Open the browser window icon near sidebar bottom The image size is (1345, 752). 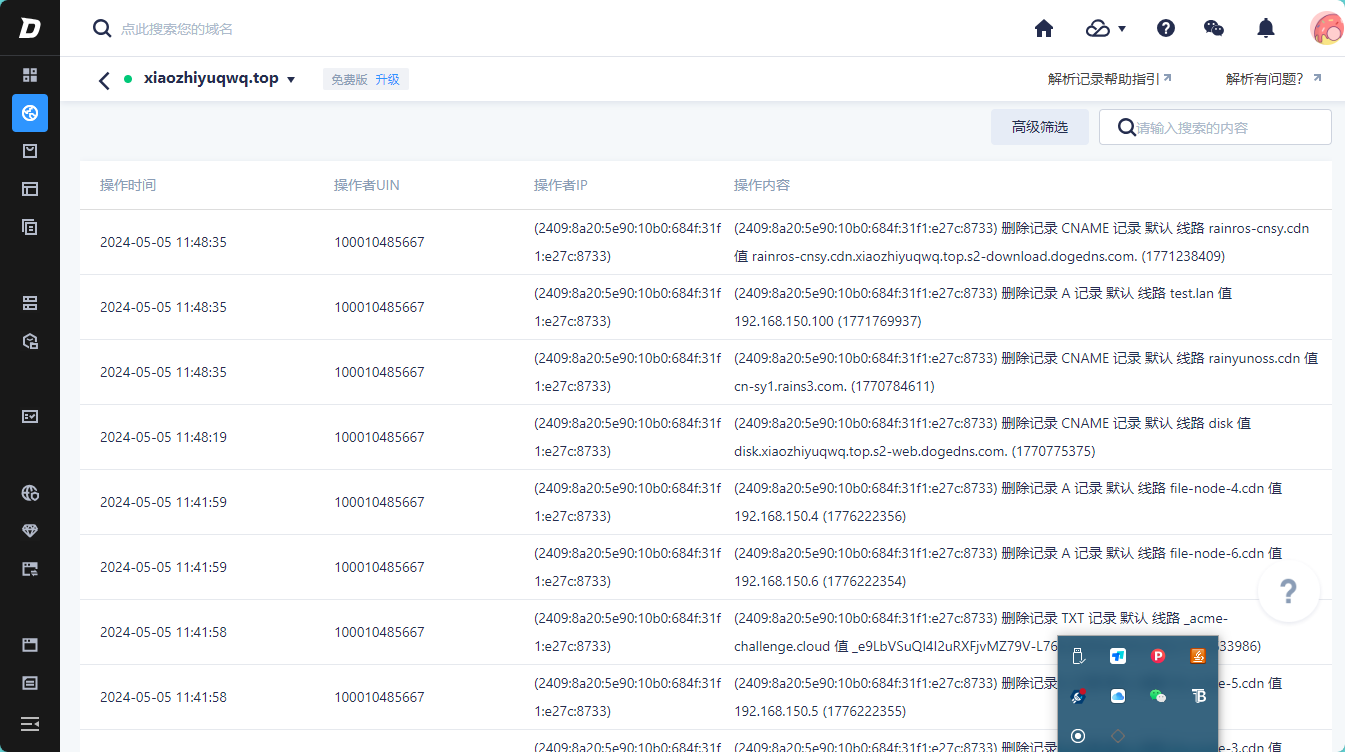pos(30,645)
